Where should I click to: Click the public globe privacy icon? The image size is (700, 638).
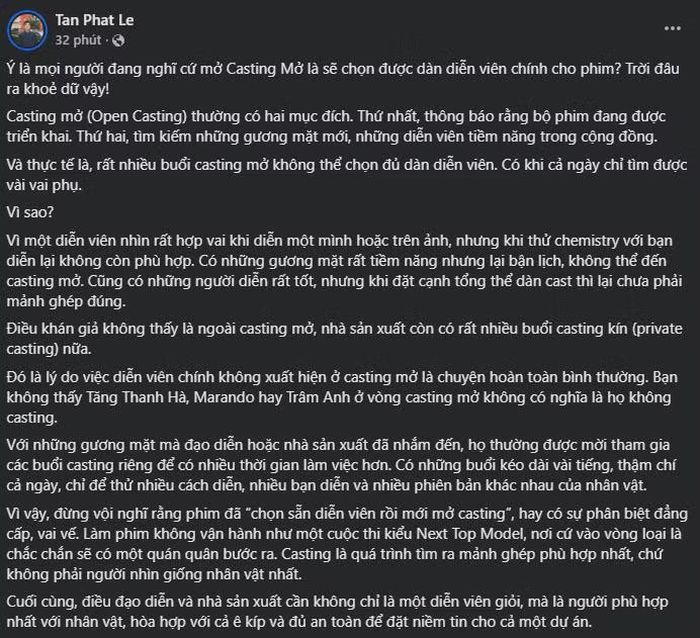click(x=118, y=41)
